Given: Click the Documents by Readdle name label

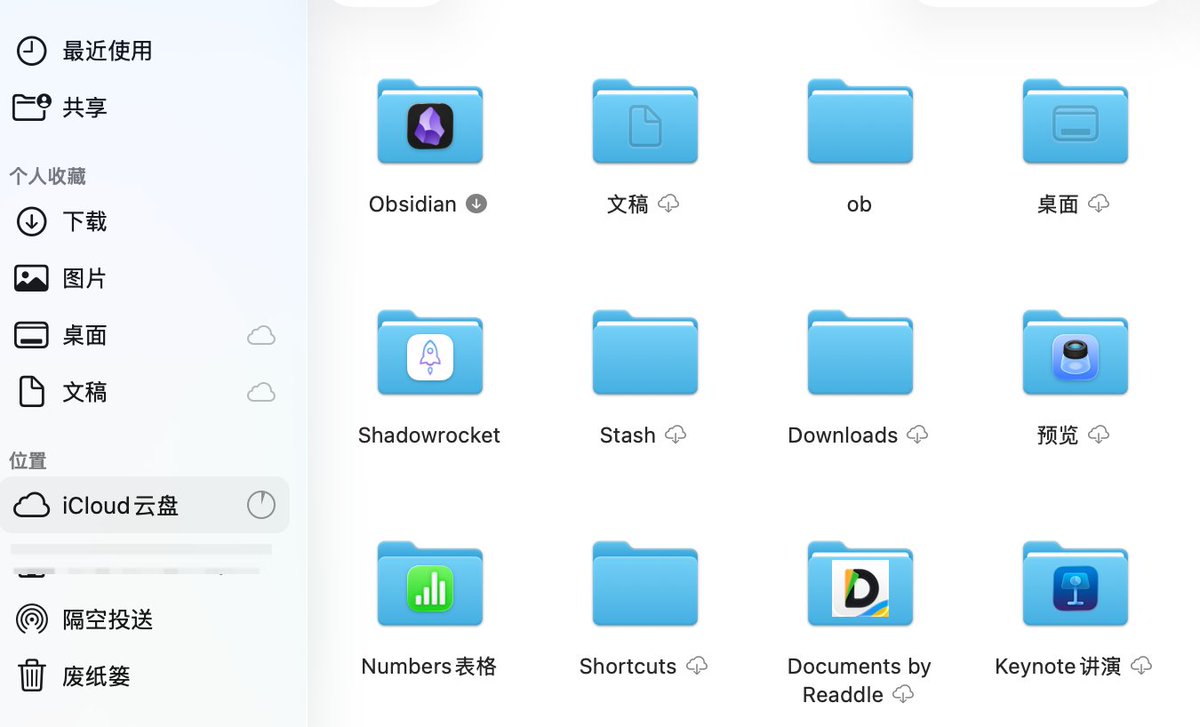Looking at the screenshot, I should click(859, 680).
